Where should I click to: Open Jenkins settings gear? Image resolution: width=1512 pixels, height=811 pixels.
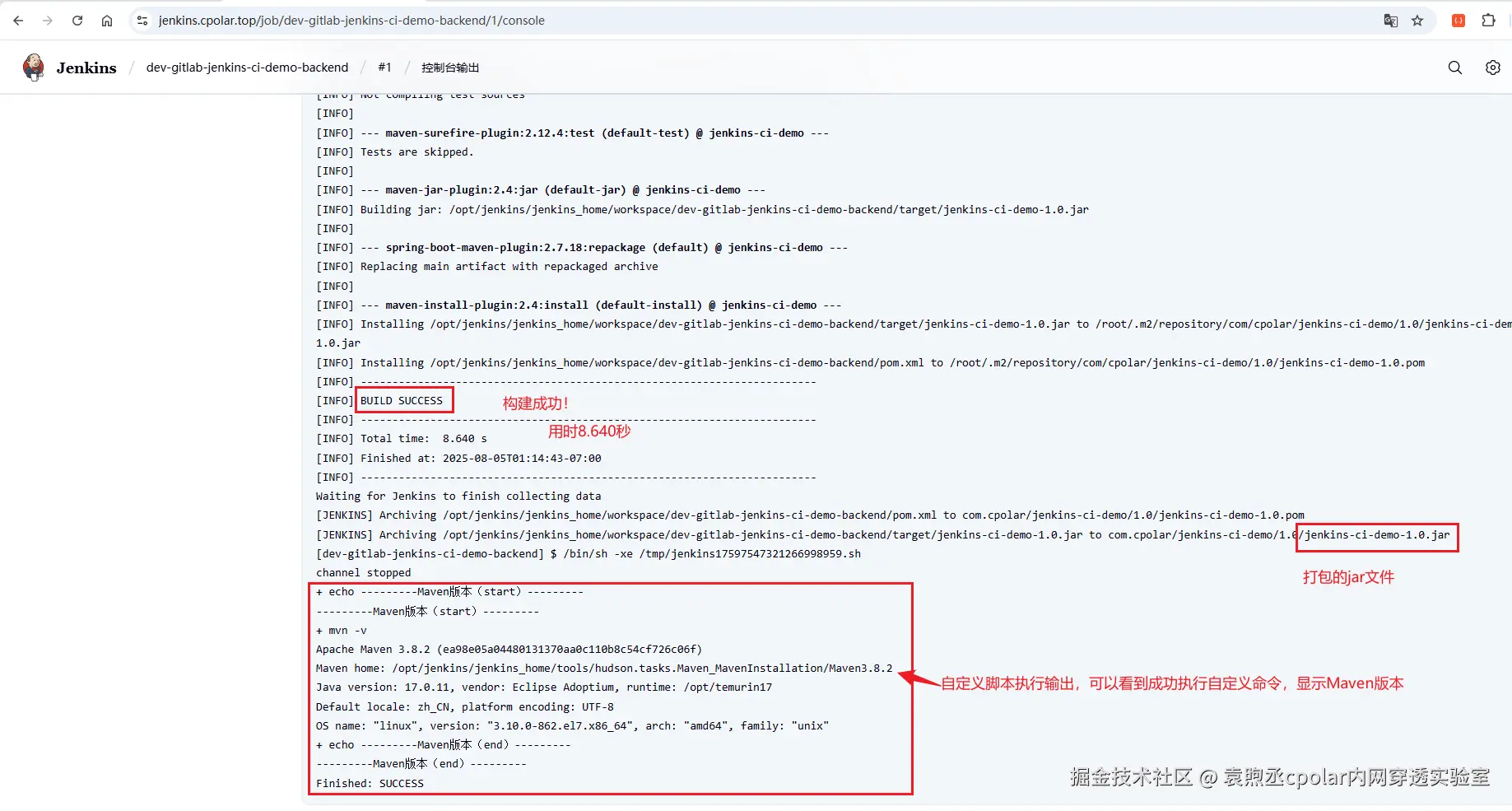pyautogui.click(x=1492, y=68)
